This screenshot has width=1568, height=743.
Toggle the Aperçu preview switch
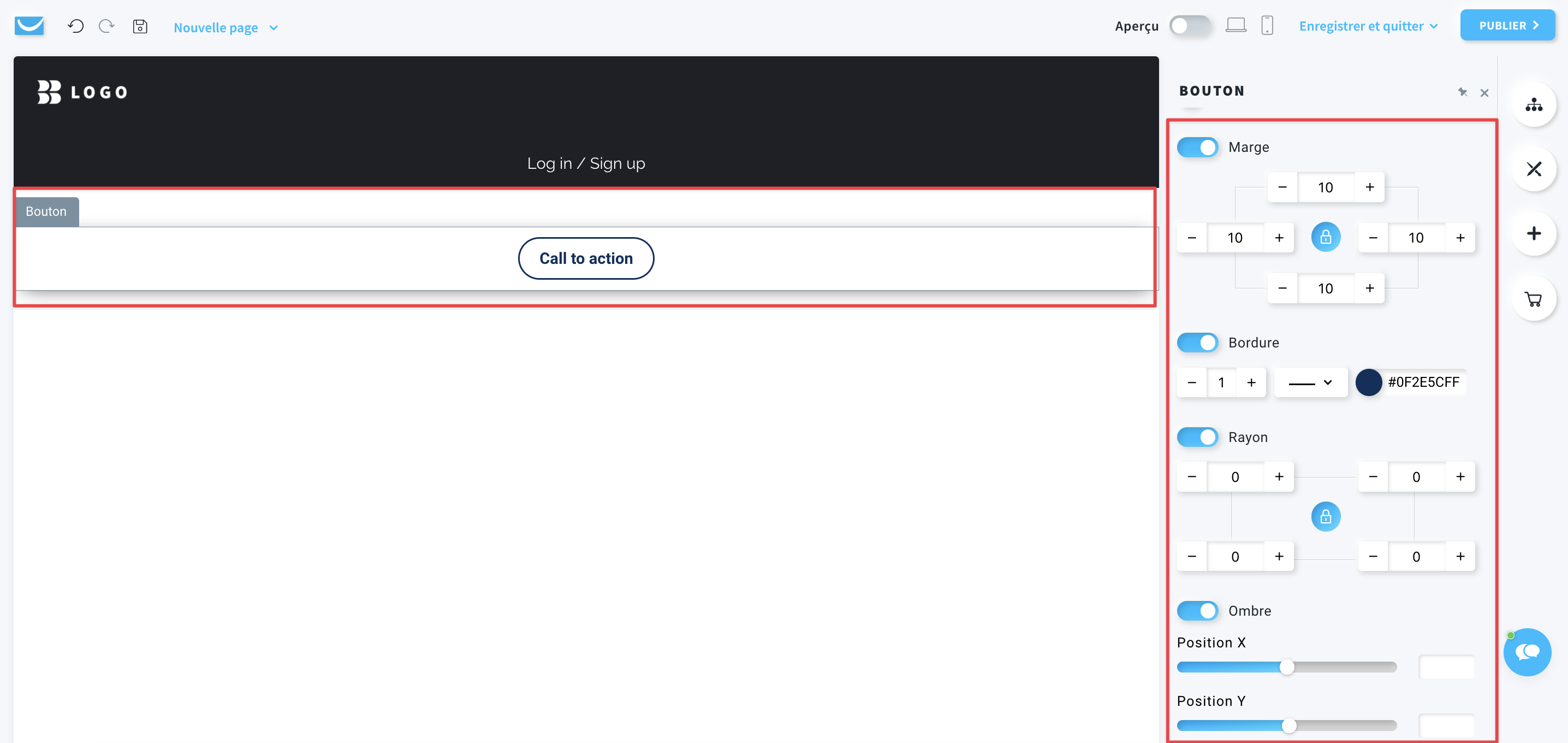click(1190, 26)
